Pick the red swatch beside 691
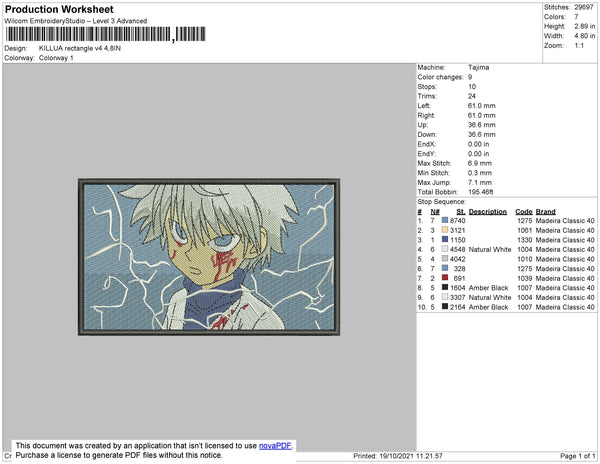This screenshot has height=464, width=600. (x=445, y=278)
